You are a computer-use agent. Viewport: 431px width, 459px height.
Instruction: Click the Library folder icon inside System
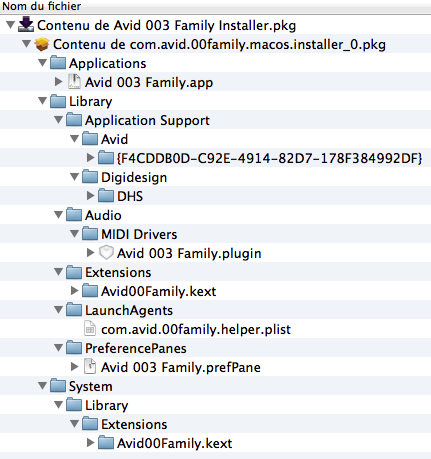tap(74, 405)
